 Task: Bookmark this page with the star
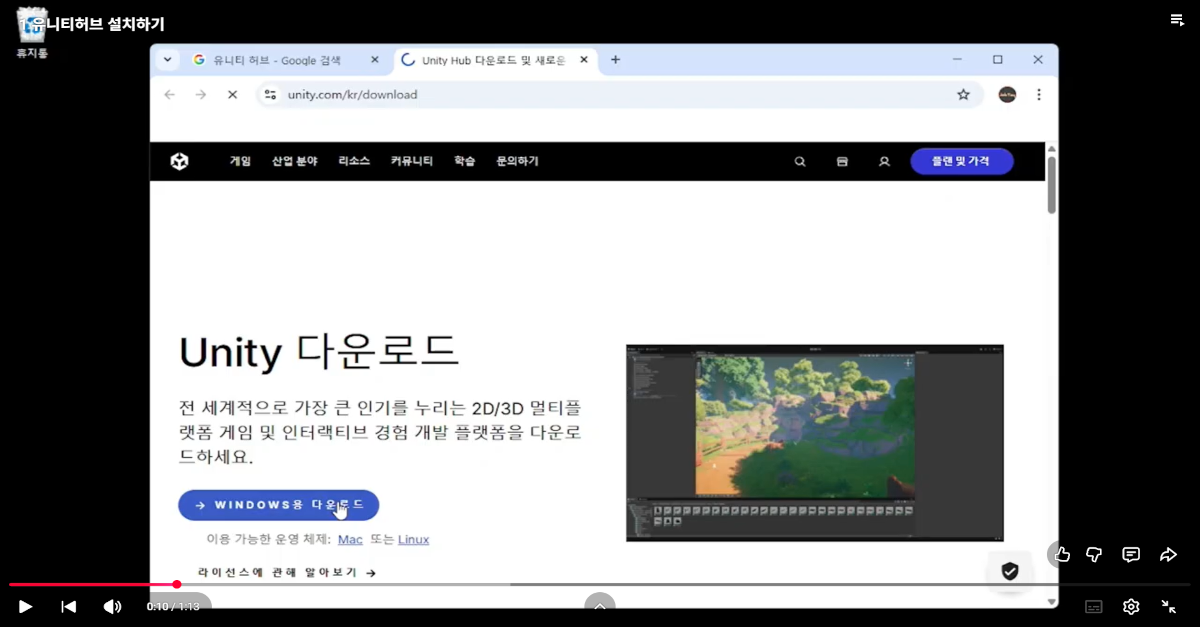tap(963, 94)
